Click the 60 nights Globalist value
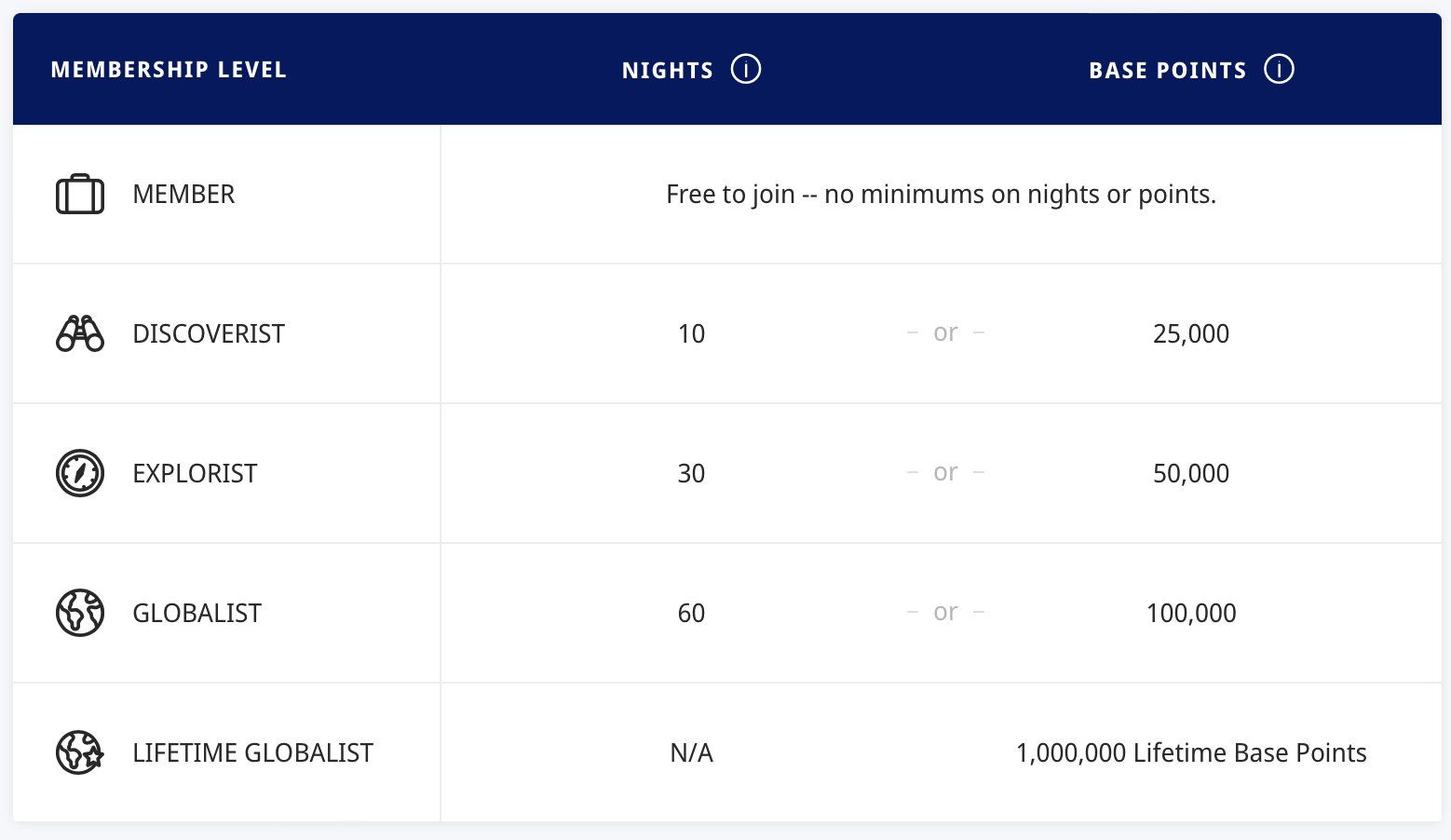The image size is (1451, 840). pyautogui.click(x=691, y=613)
